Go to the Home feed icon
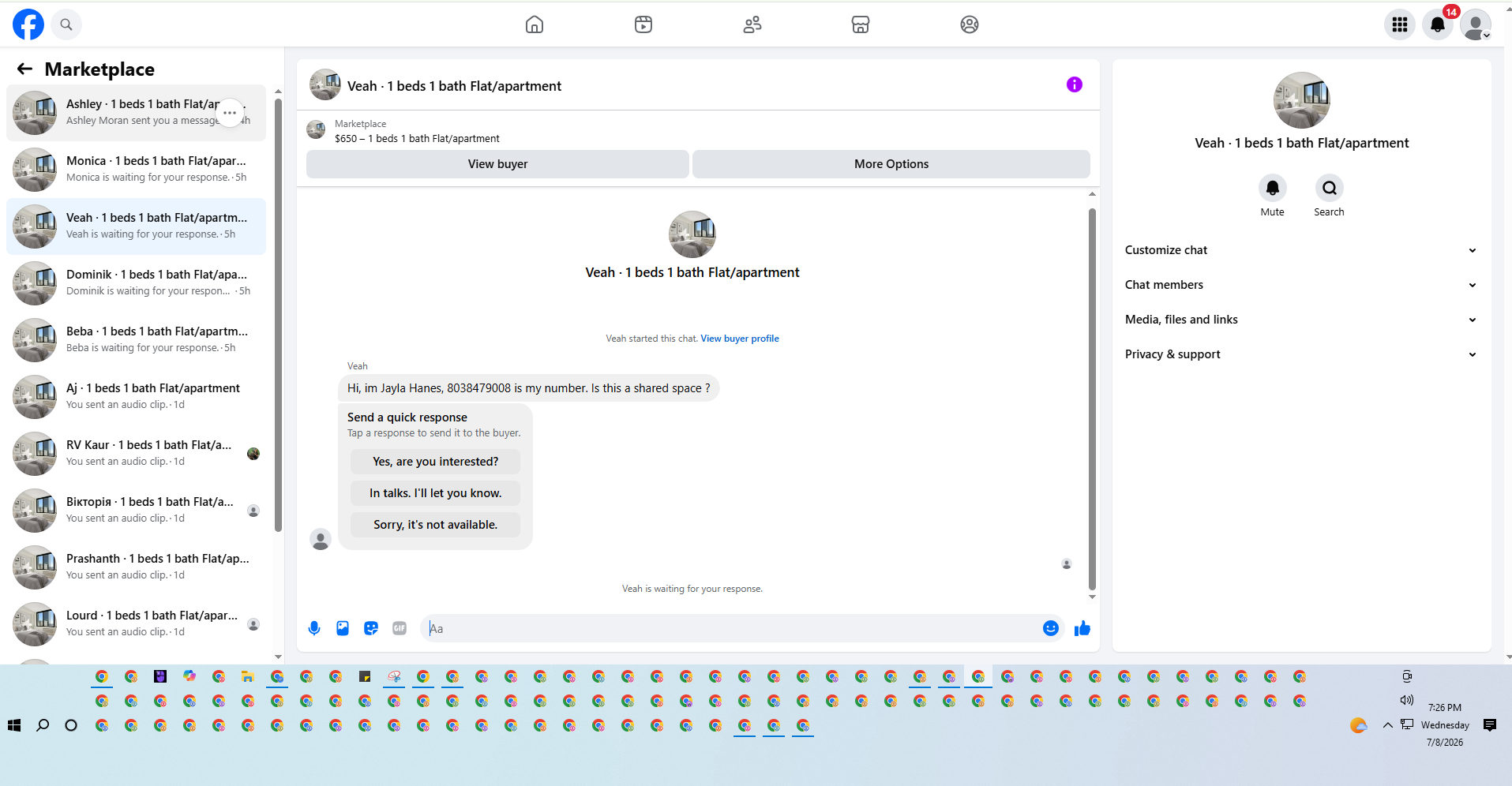 535,24
